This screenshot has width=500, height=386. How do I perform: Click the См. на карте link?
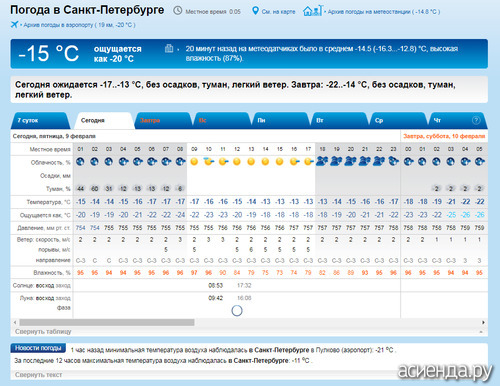[278, 12]
